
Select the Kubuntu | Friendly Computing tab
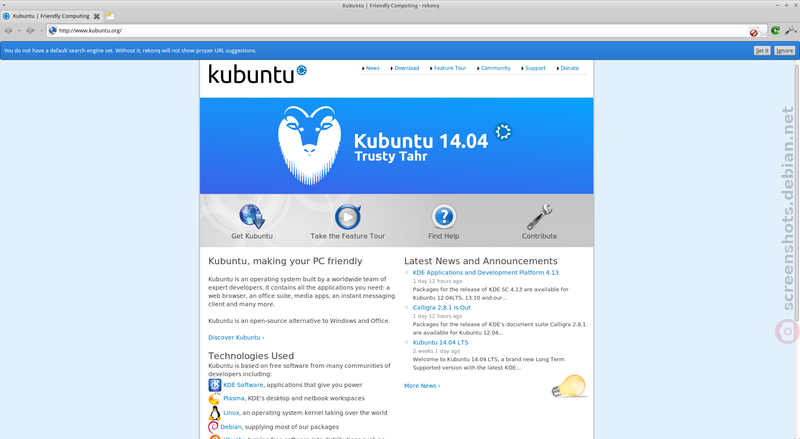click(x=51, y=16)
